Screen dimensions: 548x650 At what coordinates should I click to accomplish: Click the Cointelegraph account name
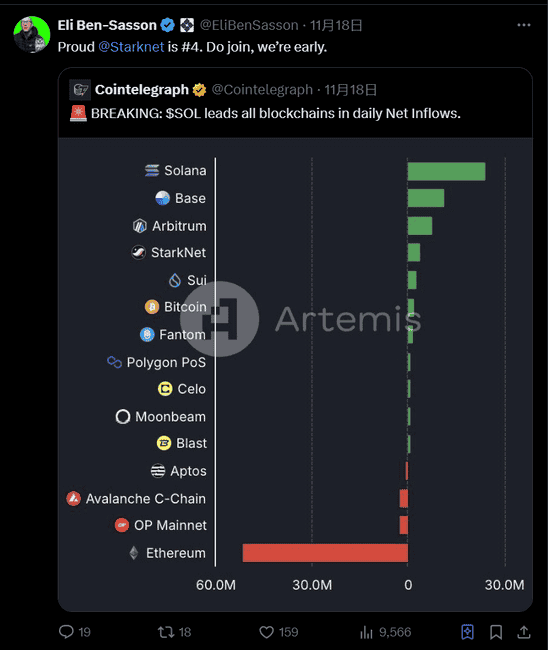[x=142, y=90]
